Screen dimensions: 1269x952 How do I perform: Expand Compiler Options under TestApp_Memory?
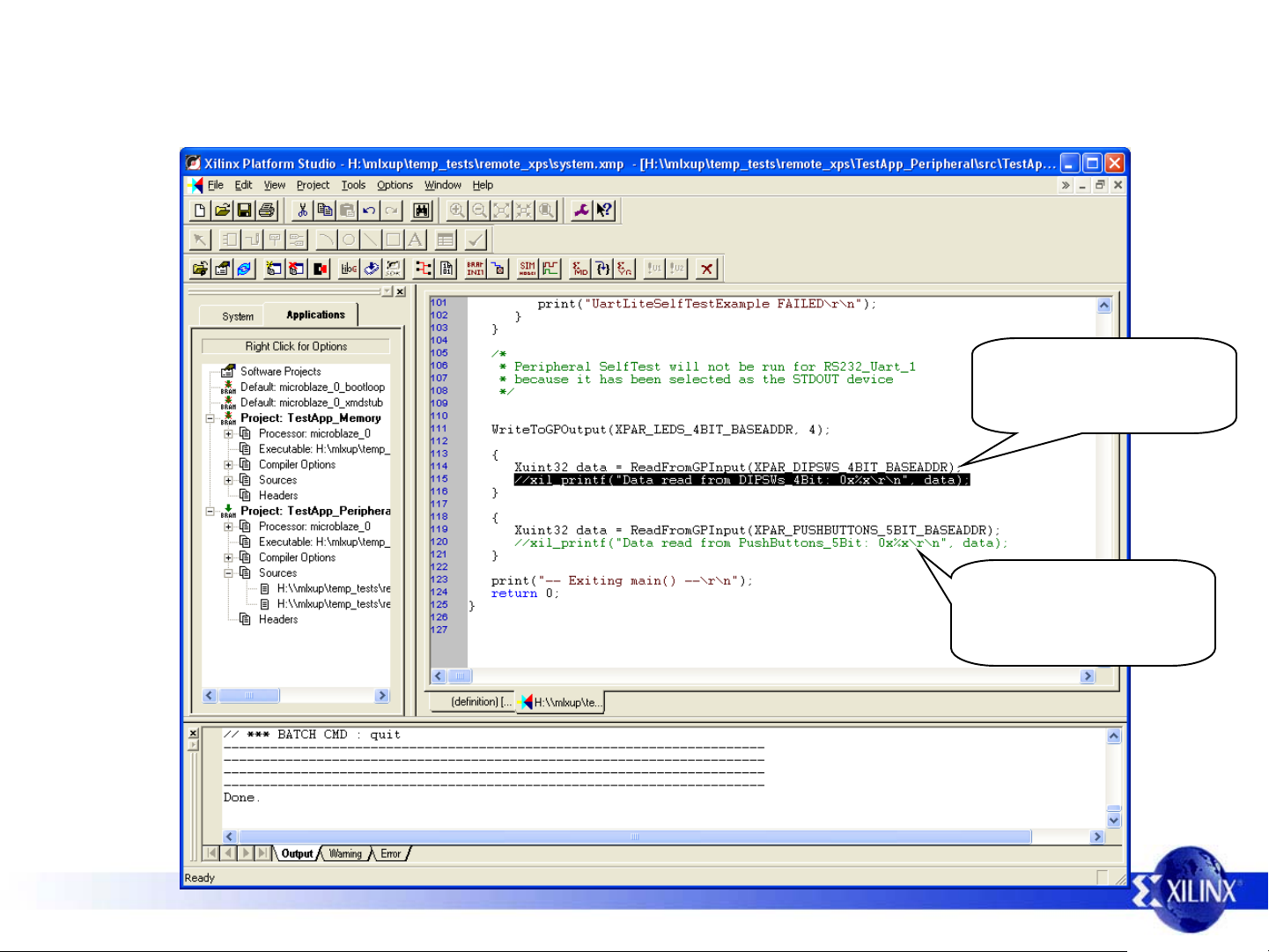click(229, 465)
